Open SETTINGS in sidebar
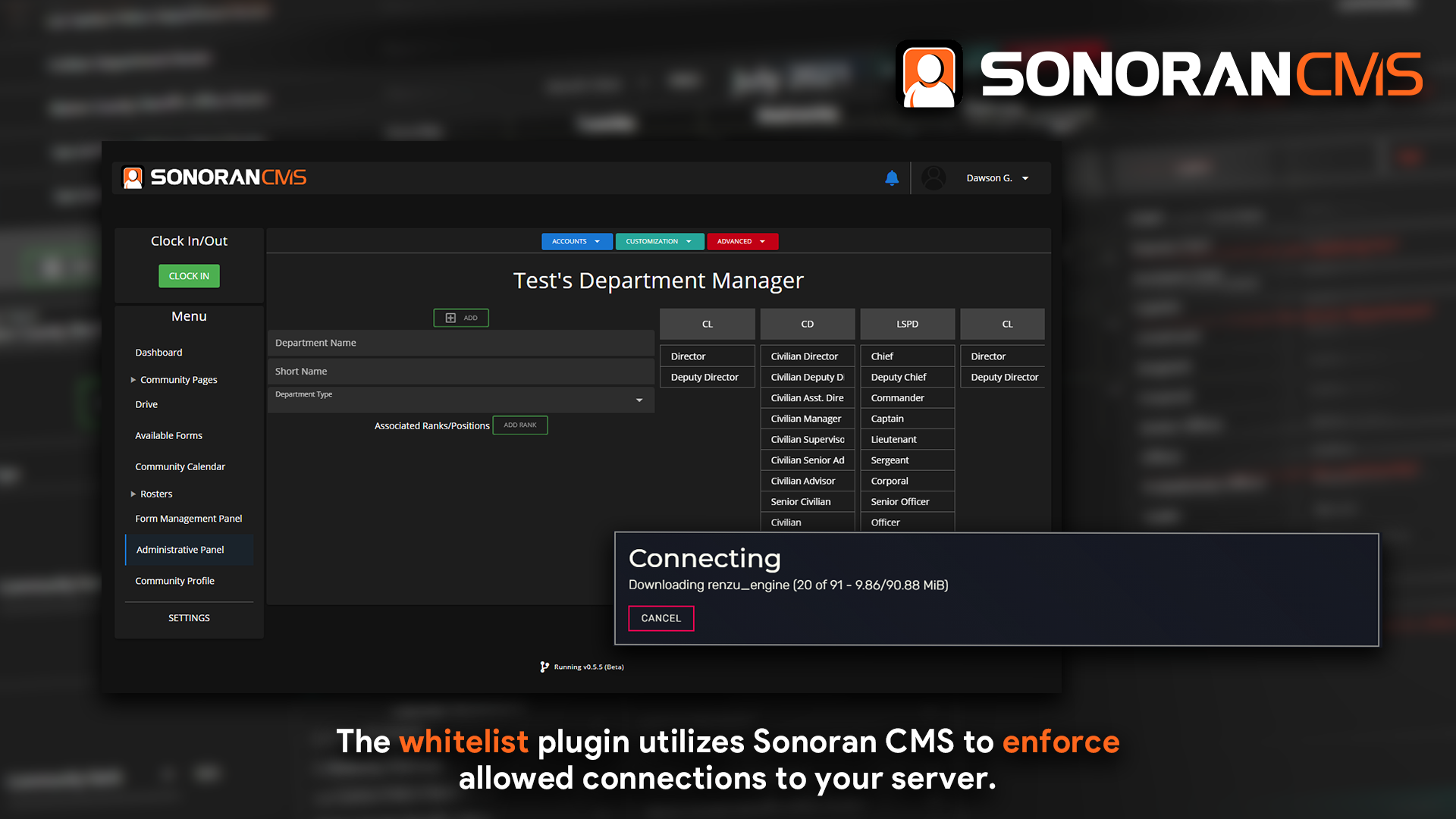Viewport: 1456px width, 819px height. click(x=189, y=618)
